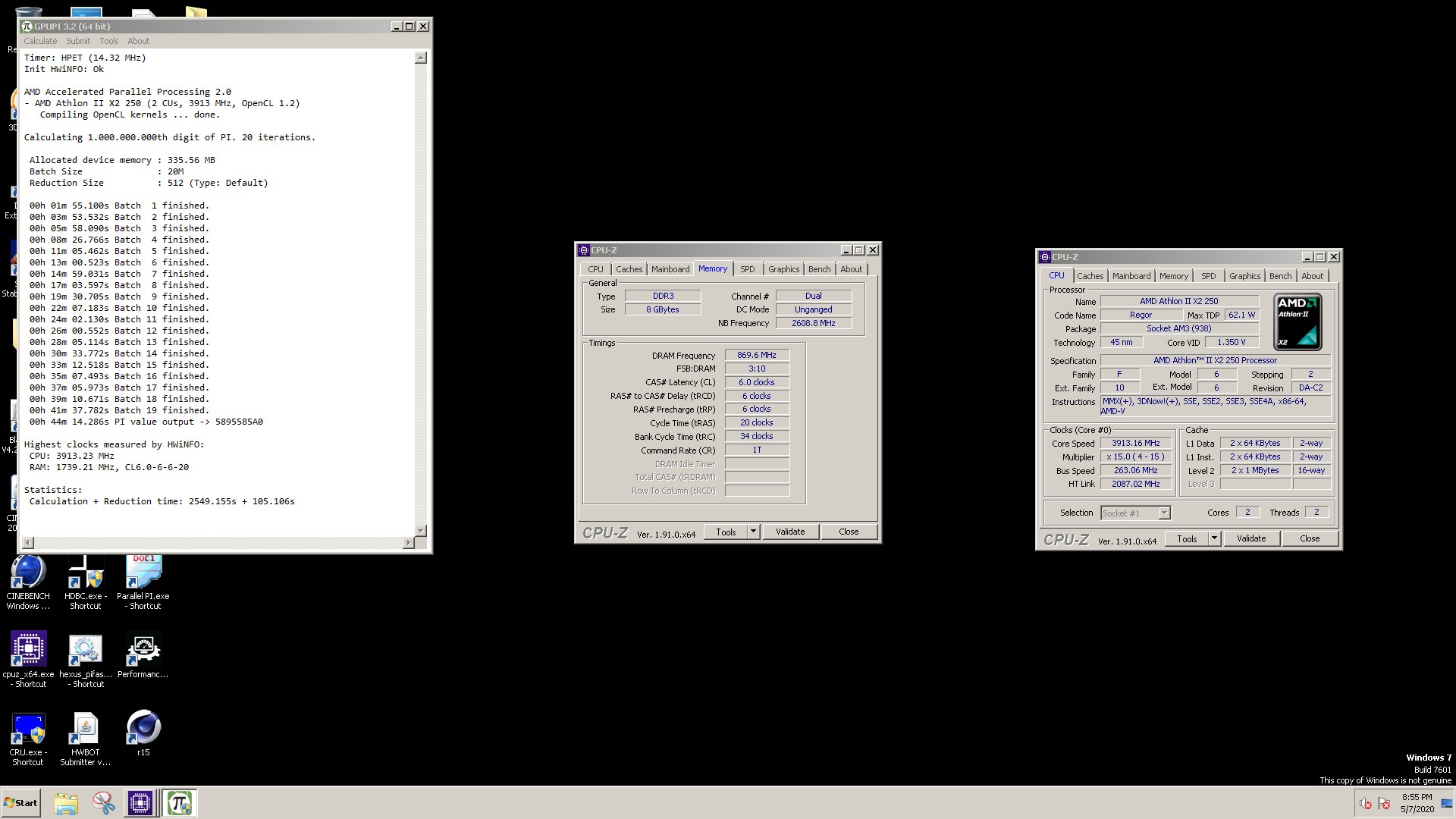Click the CPU tab window's title icon
The height and width of the screenshot is (819, 1456).
coord(1044,257)
